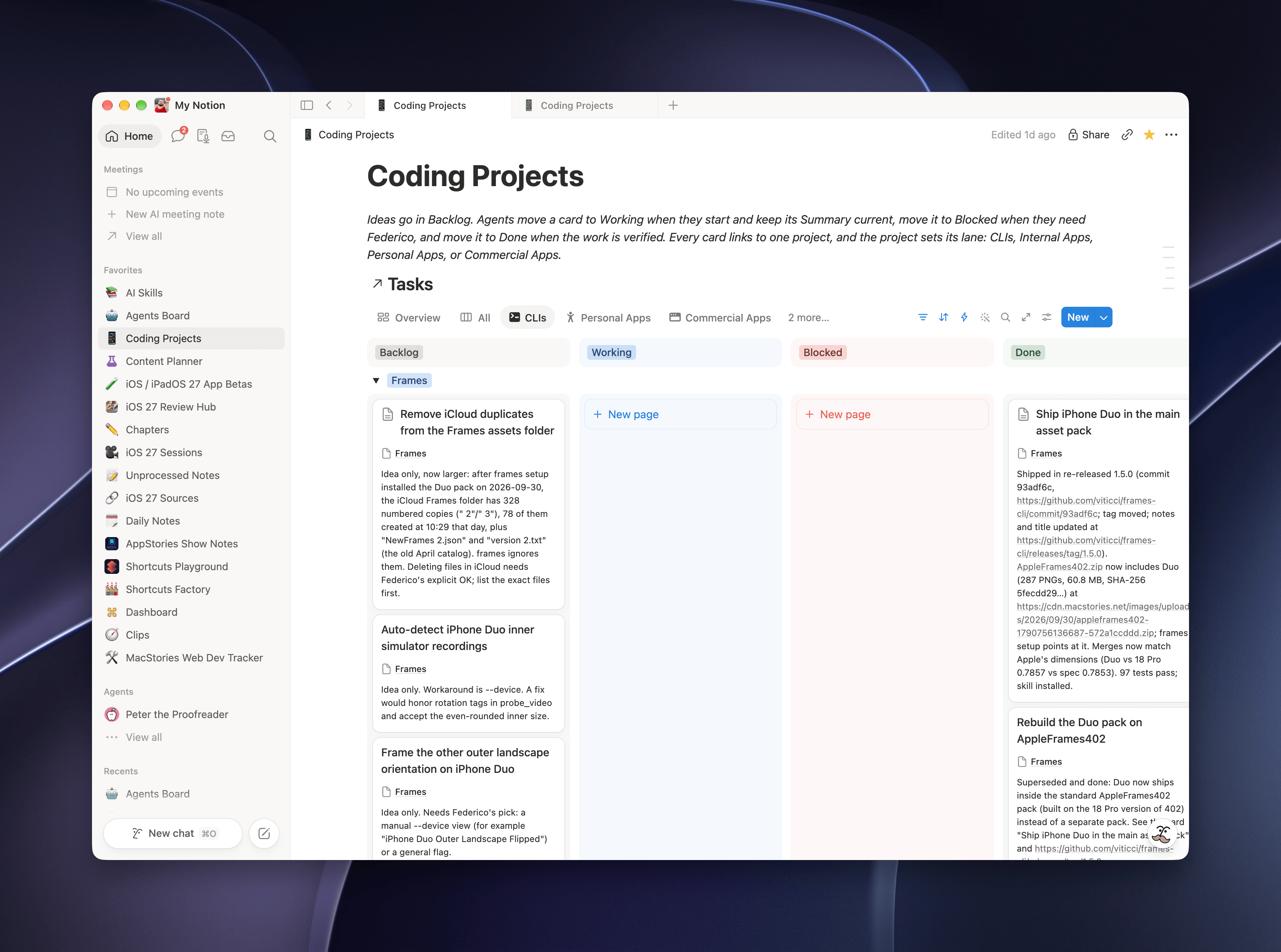Viewport: 1281px width, 952px height.
Task: Click Home in the sidebar
Action: click(130, 136)
